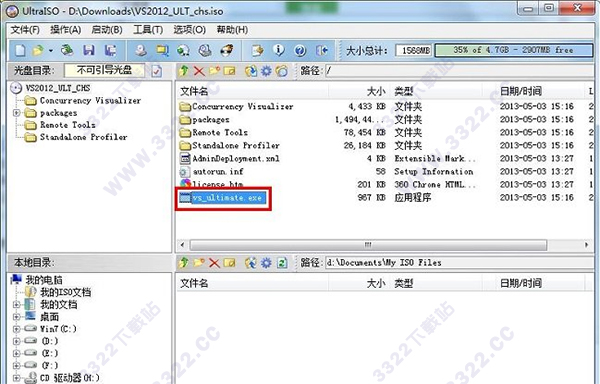Image resolution: width=600 pixels, height=384 pixels.
Task: Open CD/DVD drive from main toolbar
Action: point(67,50)
